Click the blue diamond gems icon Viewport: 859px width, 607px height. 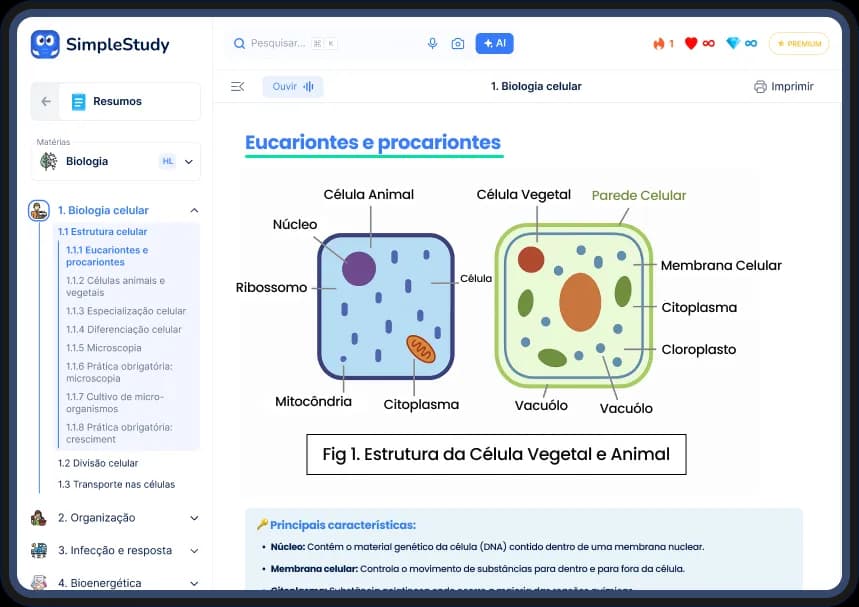pos(733,44)
